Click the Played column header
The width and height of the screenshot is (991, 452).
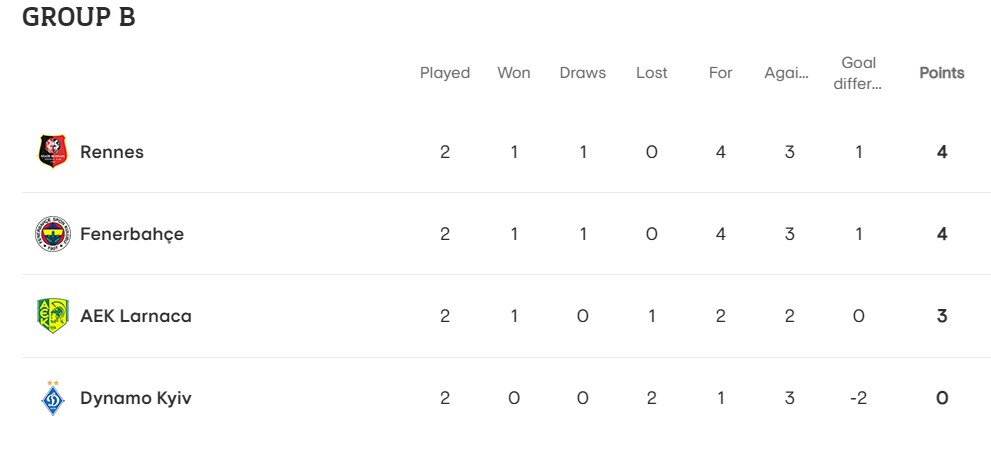pos(445,73)
